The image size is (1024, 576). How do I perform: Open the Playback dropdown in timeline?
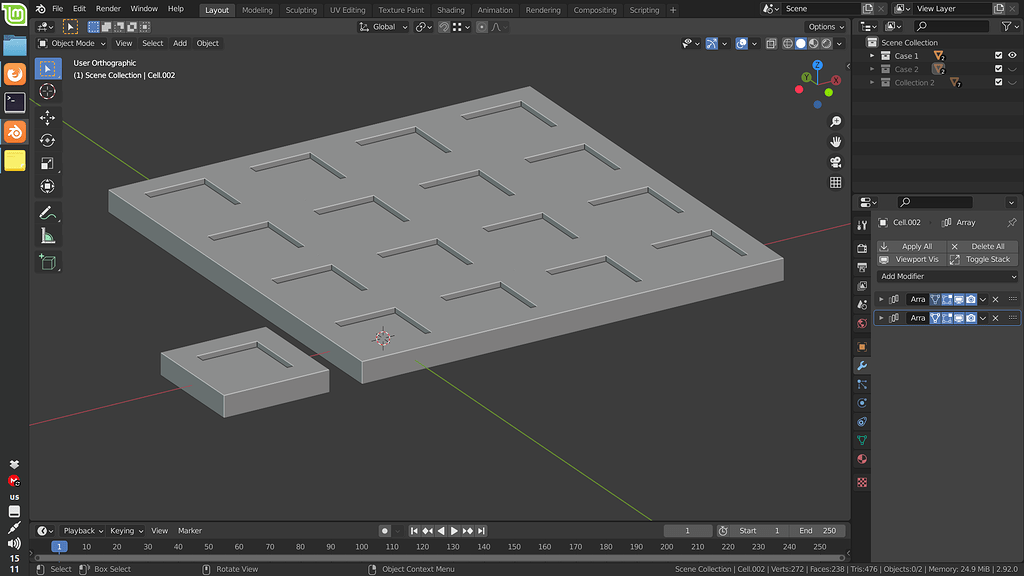[83, 531]
